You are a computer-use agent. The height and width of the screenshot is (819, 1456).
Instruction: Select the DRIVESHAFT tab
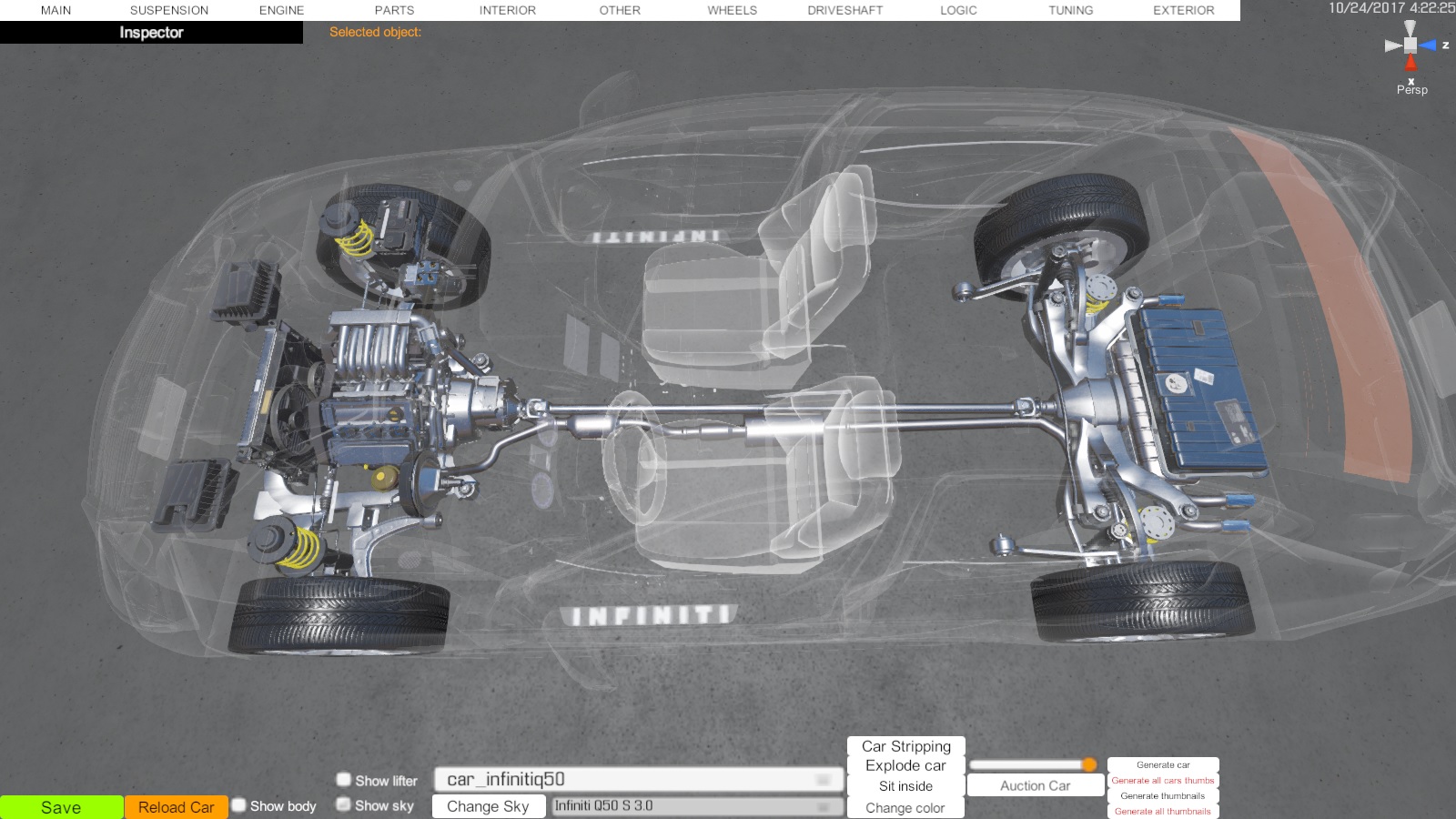[844, 10]
